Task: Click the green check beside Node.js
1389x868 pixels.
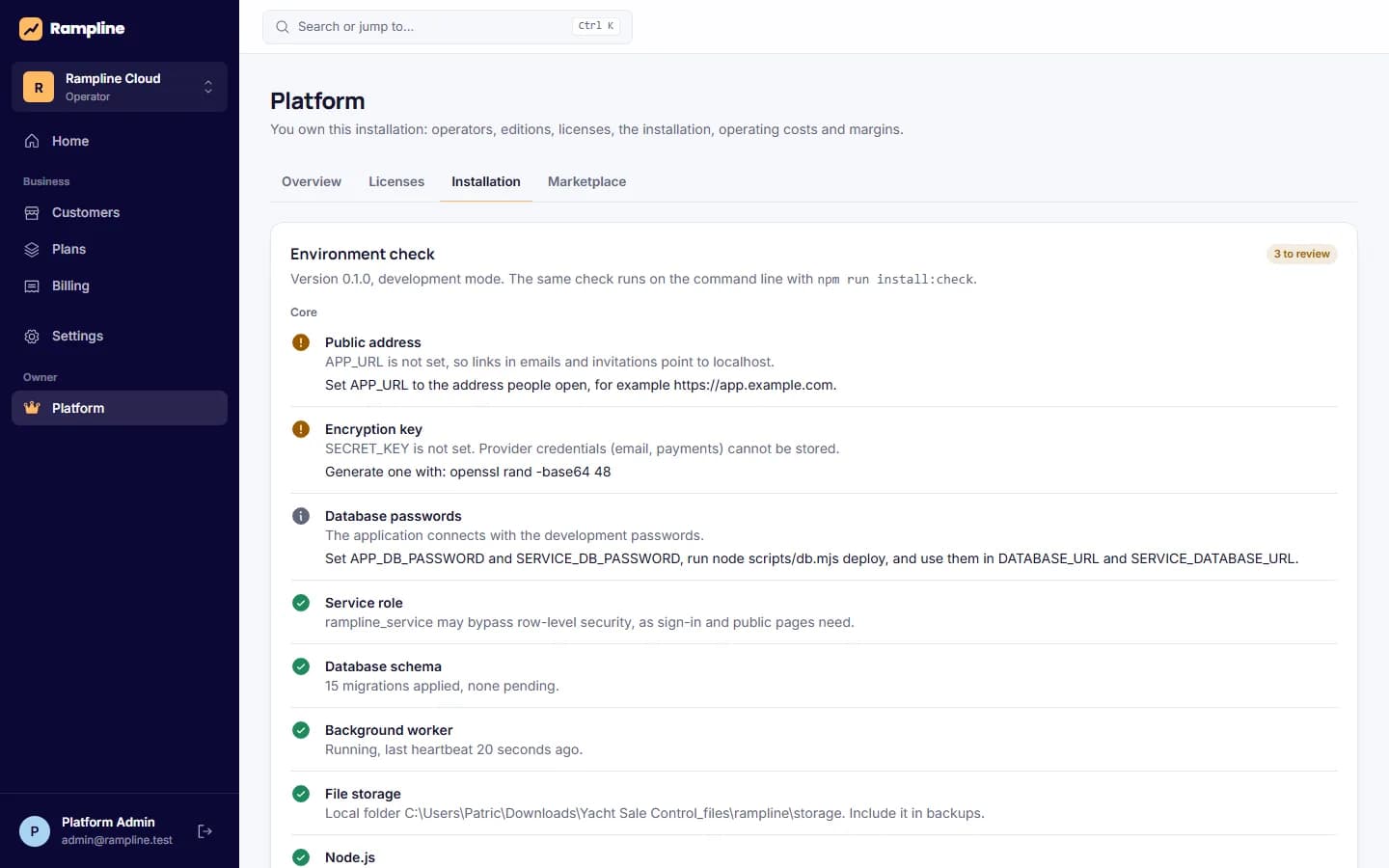Action: pyautogui.click(x=301, y=857)
